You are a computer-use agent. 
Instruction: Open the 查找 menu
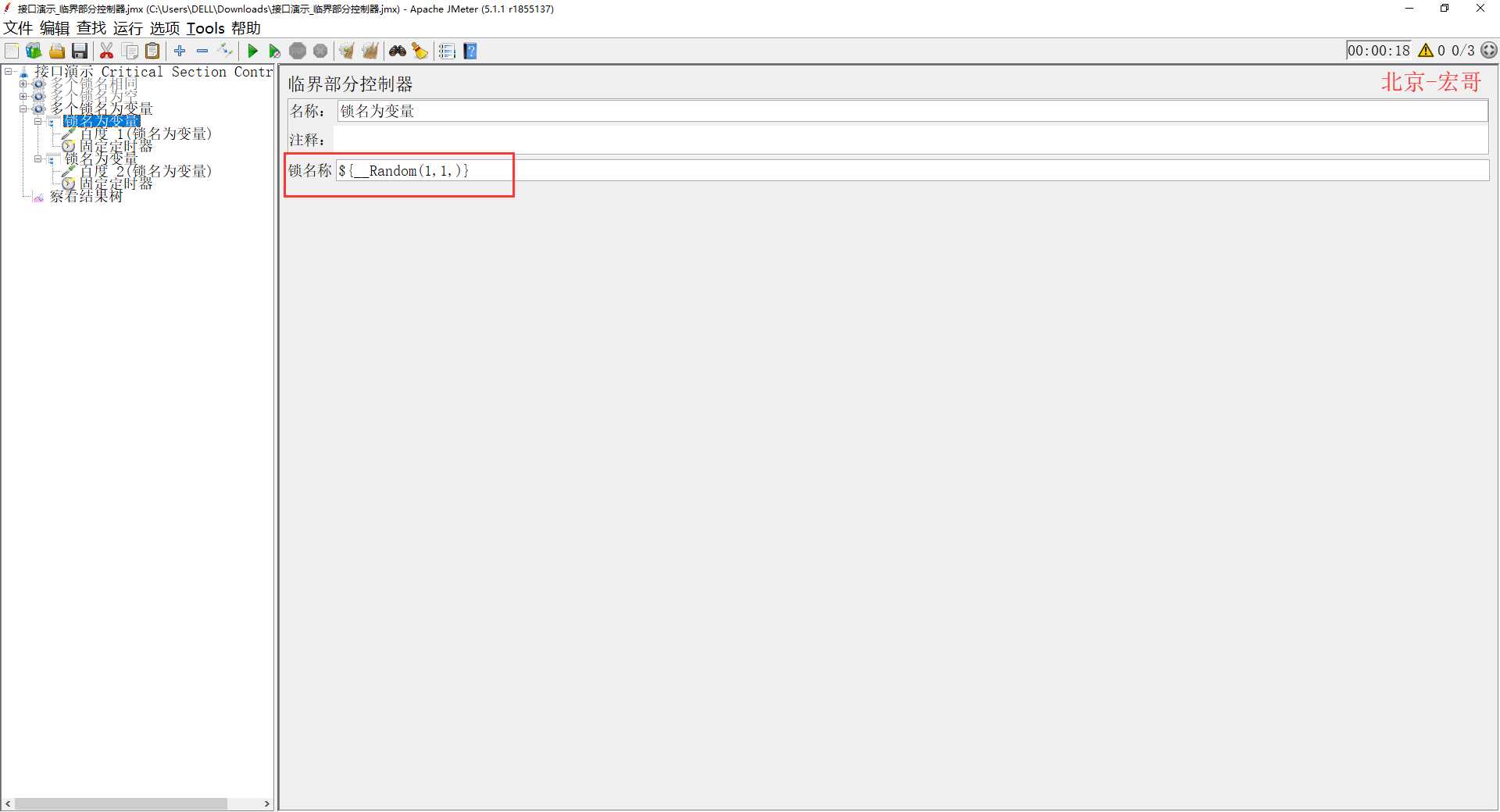(x=91, y=28)
